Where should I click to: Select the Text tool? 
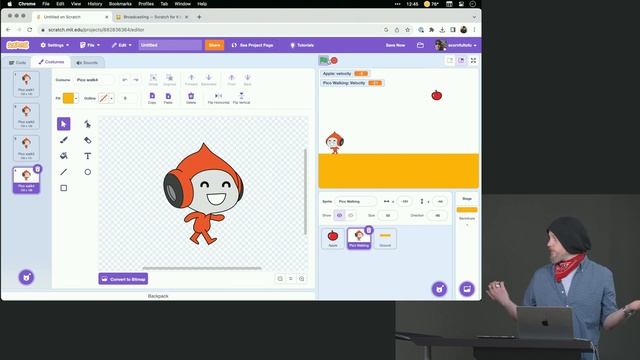pos(87,156)
